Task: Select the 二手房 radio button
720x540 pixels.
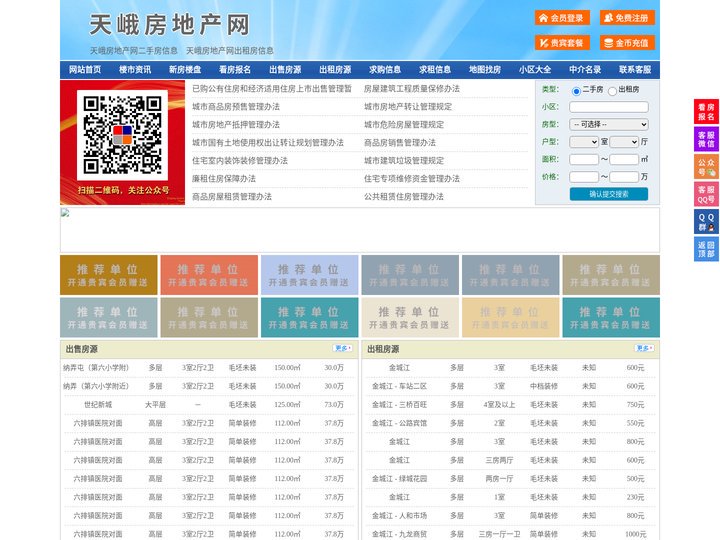Action: [576, 91]
